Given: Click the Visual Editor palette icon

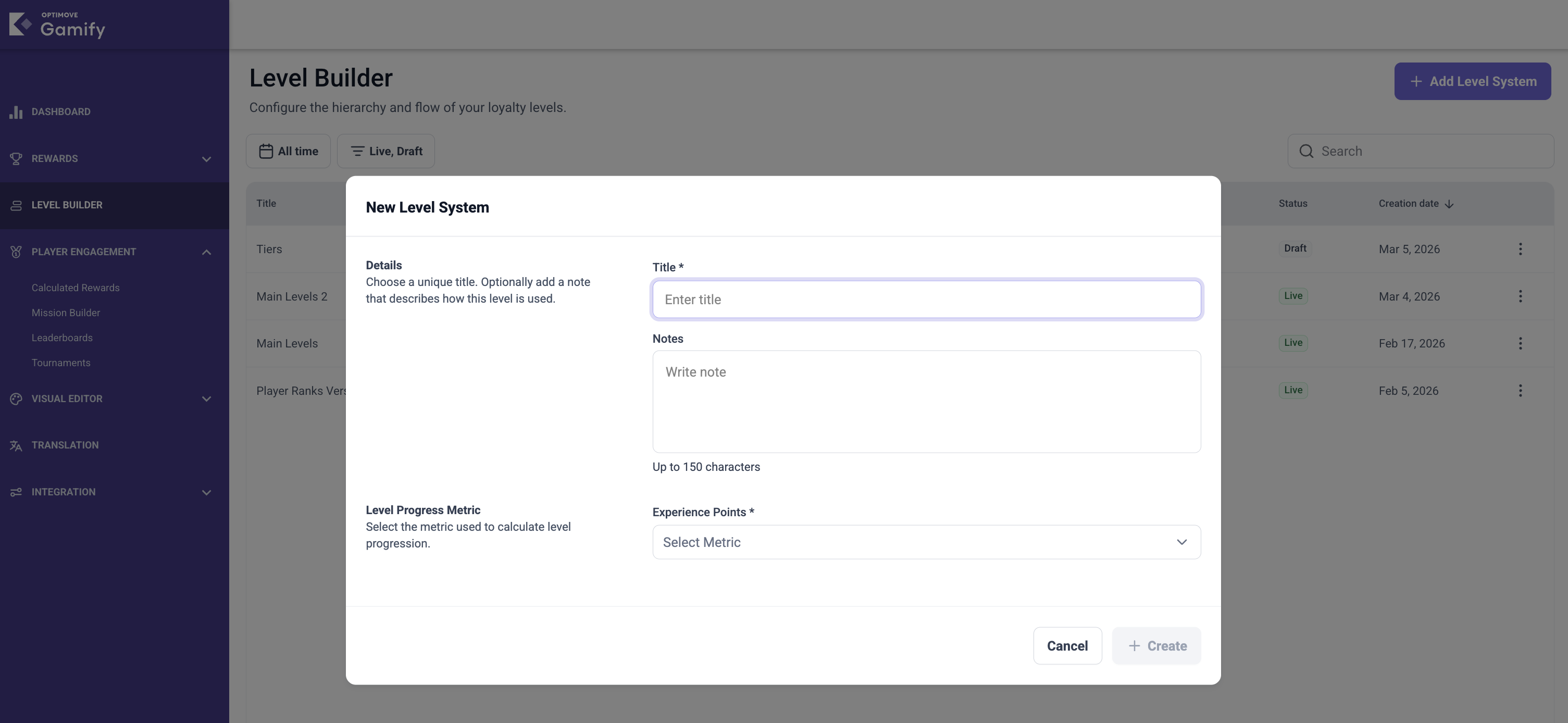Looking at the screenshot, I should (x=16, y=398).
